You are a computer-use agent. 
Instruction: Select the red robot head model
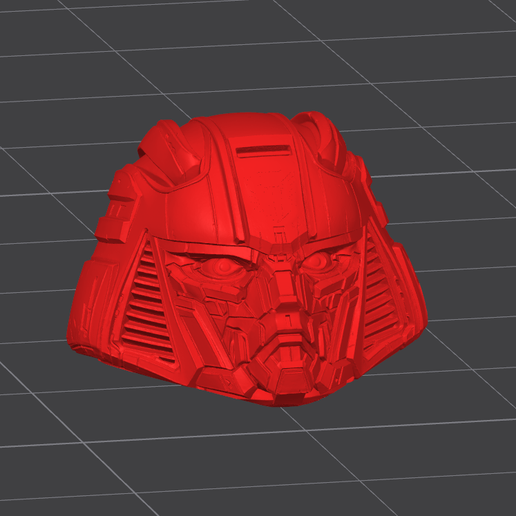247,260
